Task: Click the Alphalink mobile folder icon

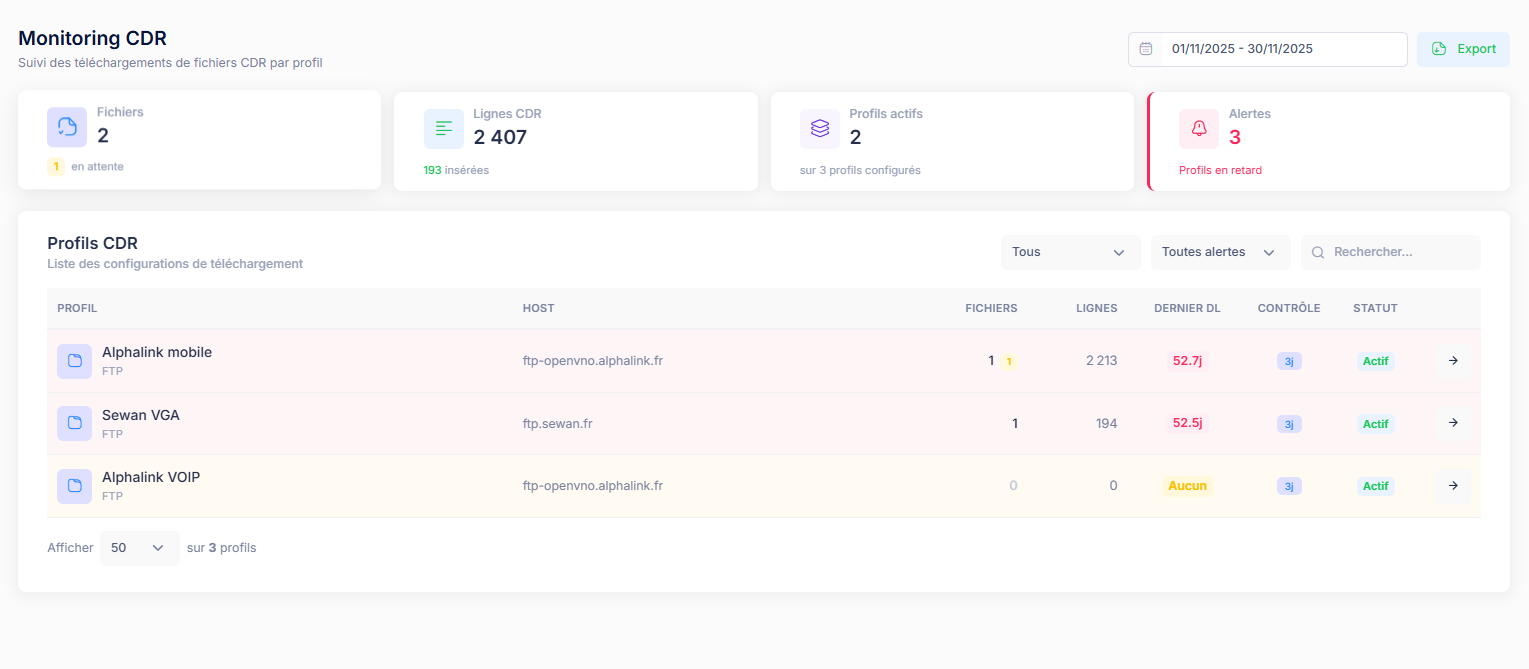Action: (75, 361)
